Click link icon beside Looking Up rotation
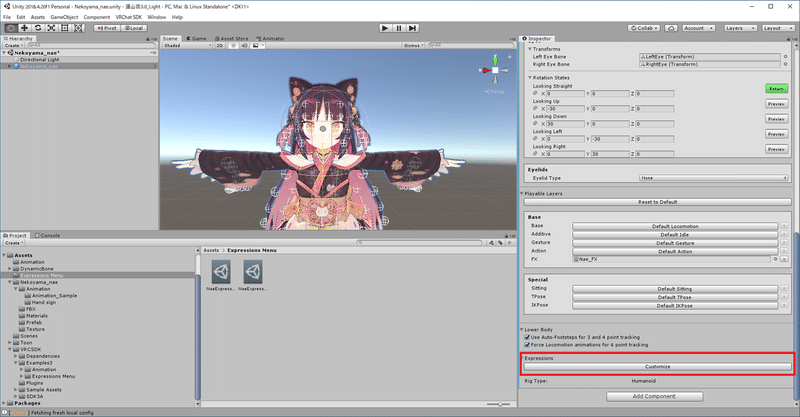This screenshot has width=800, height=417. click(535, 108)
